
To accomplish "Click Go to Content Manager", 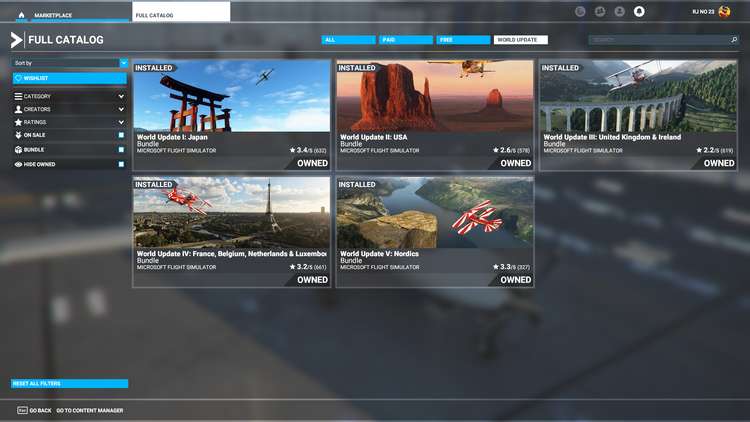I will 90,410.
